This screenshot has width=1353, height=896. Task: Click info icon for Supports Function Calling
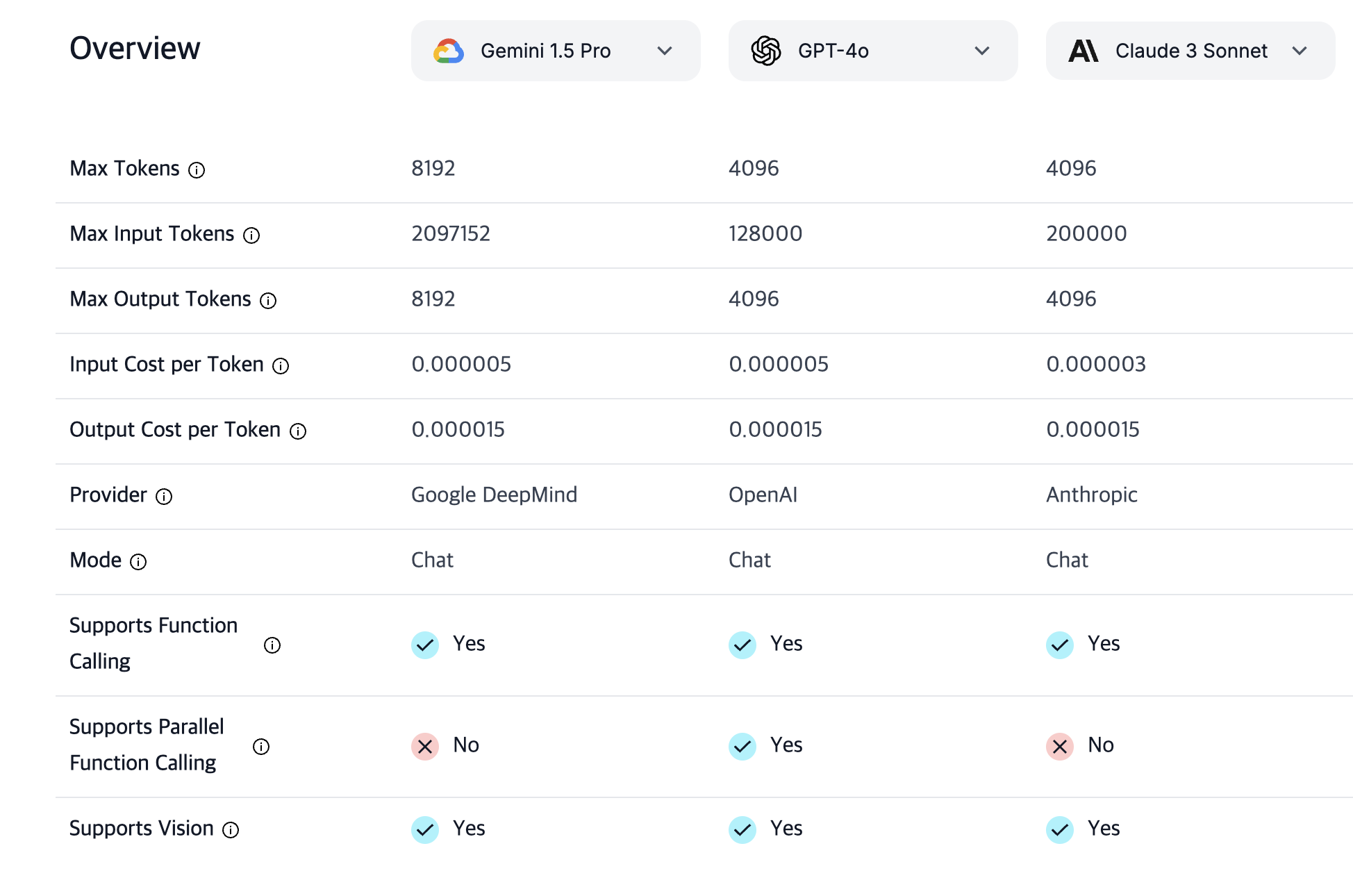[x=272, y=645]
